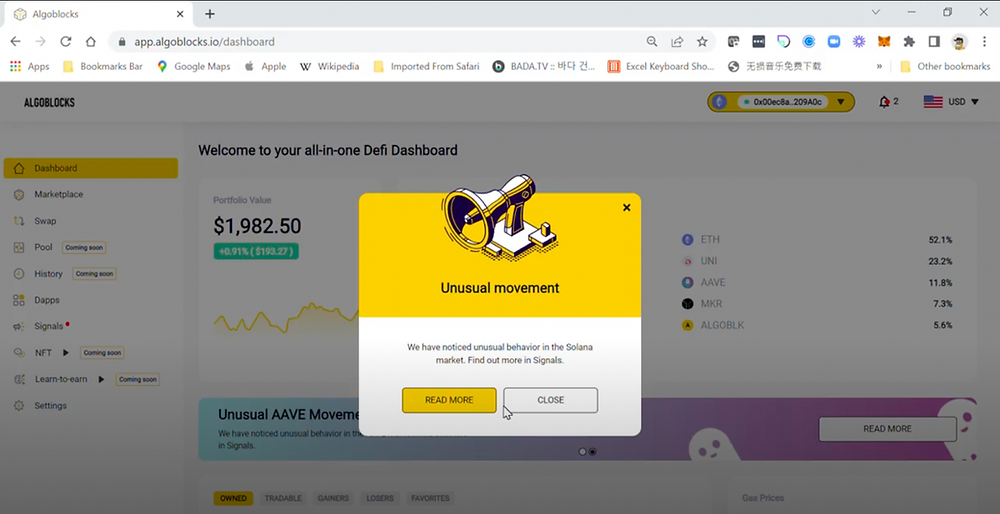
Task: Select the first banner carousel dot
Action: pyautogui.click(x=582, y=452)
